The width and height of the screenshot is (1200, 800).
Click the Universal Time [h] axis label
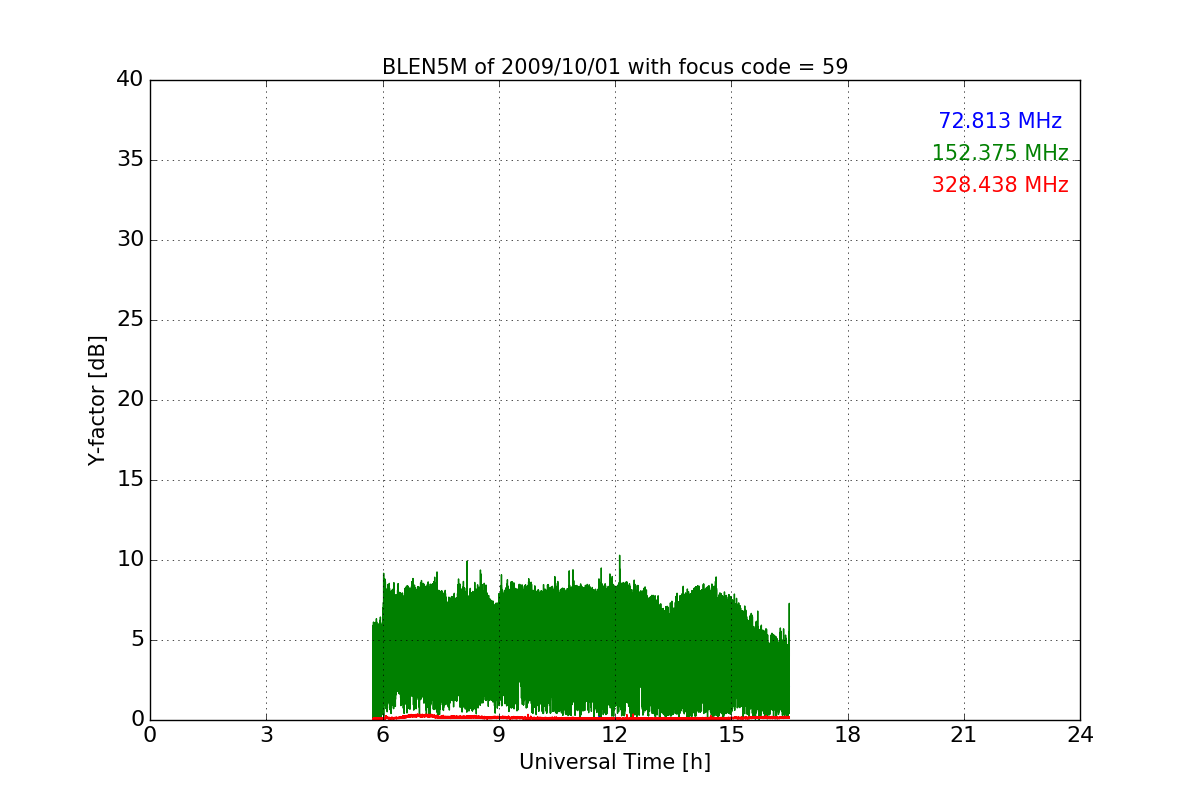pos(615,762)
